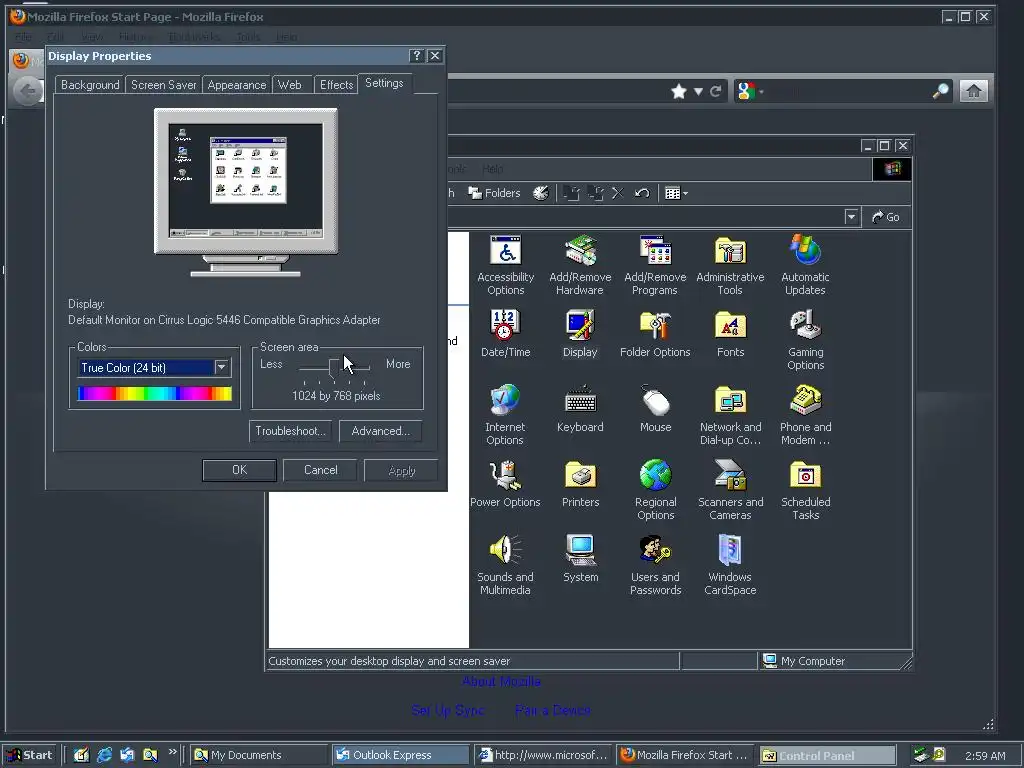Switch to the Web tab
This screenshot has height=768, width=1024.
coord(290,85)
